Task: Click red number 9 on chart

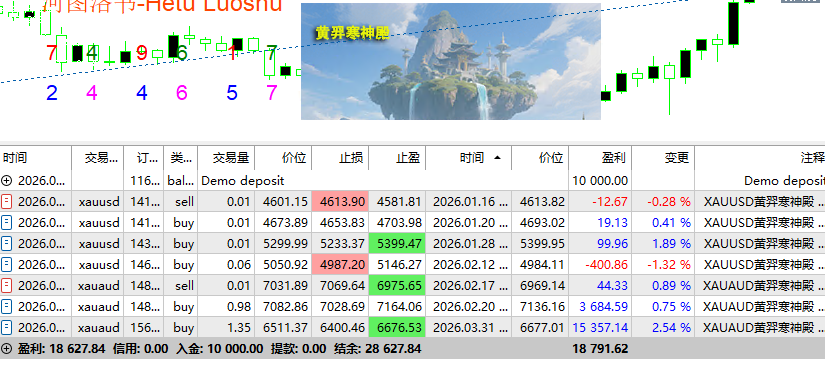Action: (x=142, y=53)
